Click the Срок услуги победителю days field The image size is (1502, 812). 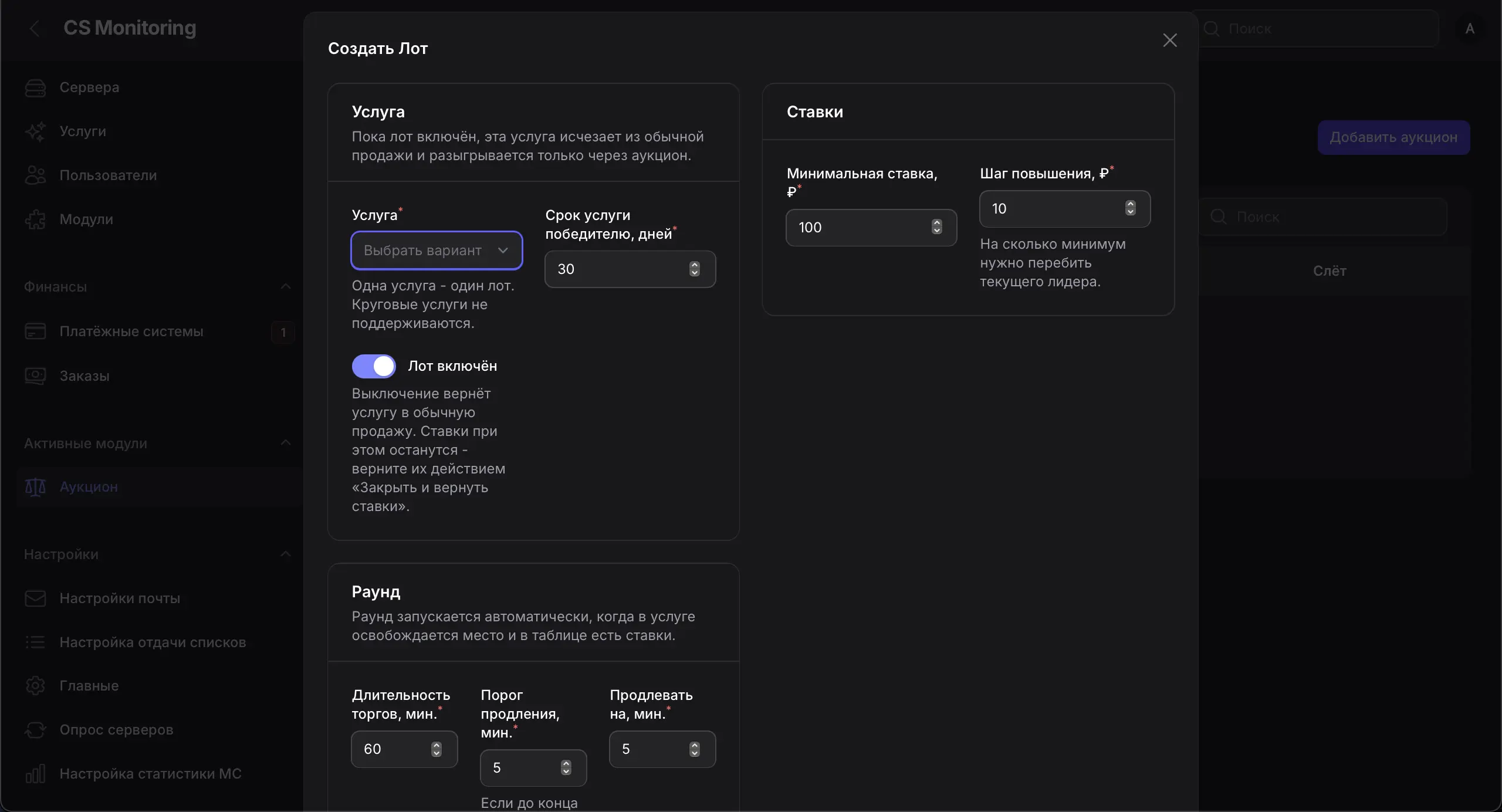pos(630,269)
